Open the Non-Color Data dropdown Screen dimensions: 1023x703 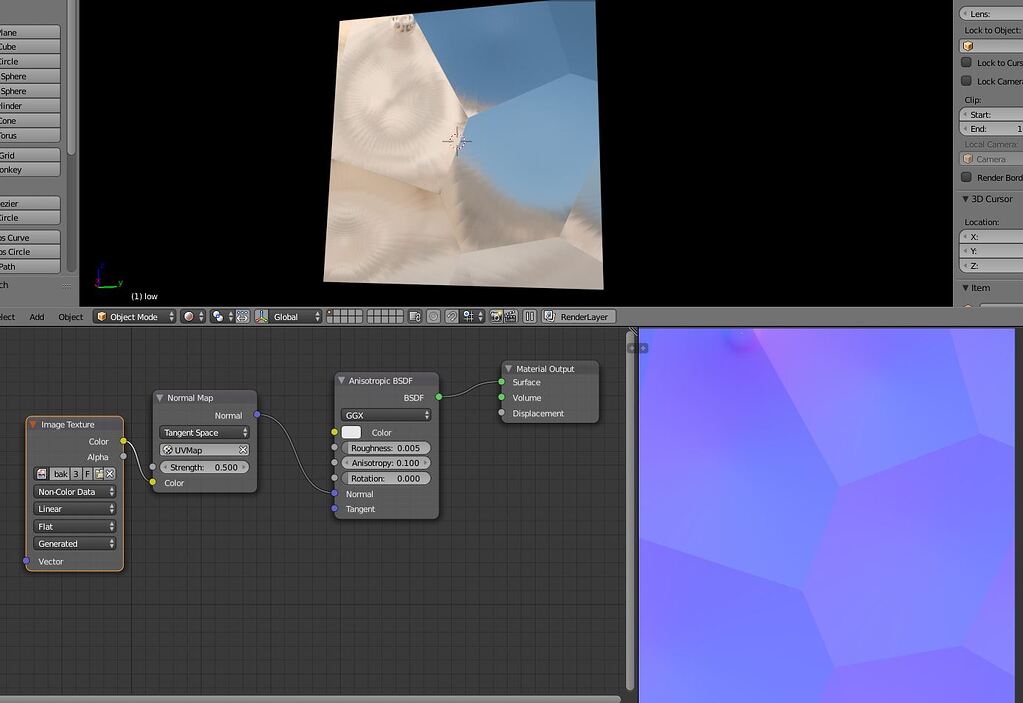(74, 492)
